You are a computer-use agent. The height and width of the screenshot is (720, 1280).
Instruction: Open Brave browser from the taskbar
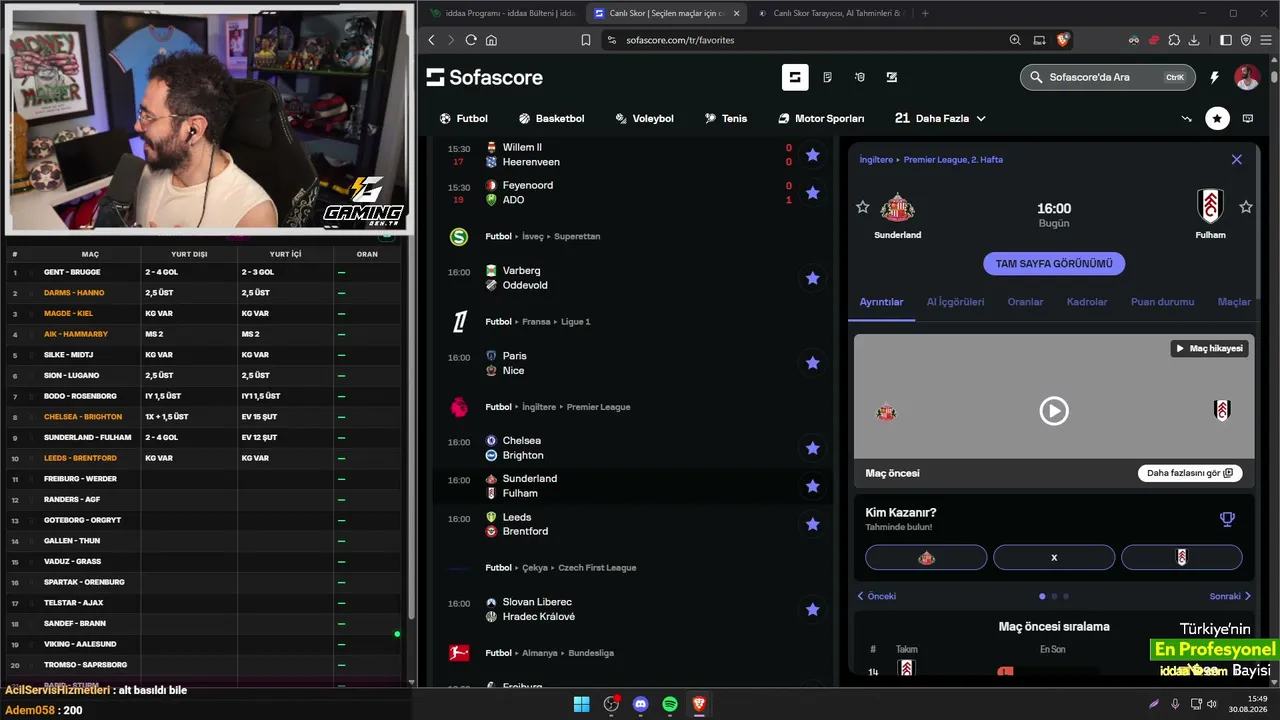tap(699, 704)
